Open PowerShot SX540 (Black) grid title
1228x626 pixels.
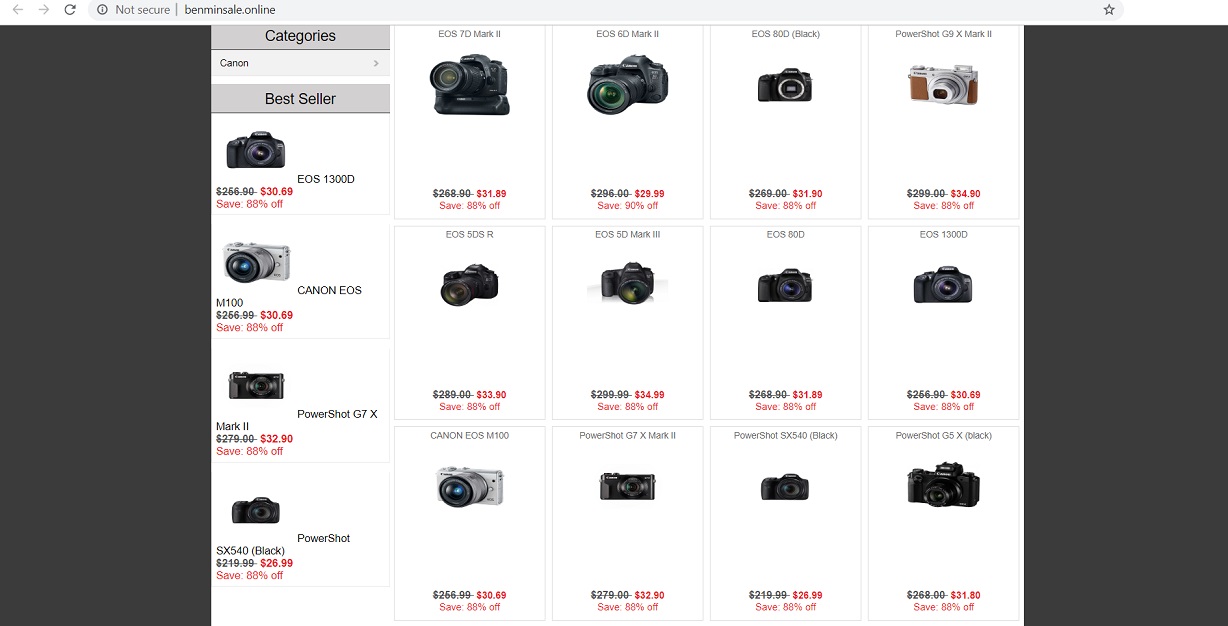(786, 436)
